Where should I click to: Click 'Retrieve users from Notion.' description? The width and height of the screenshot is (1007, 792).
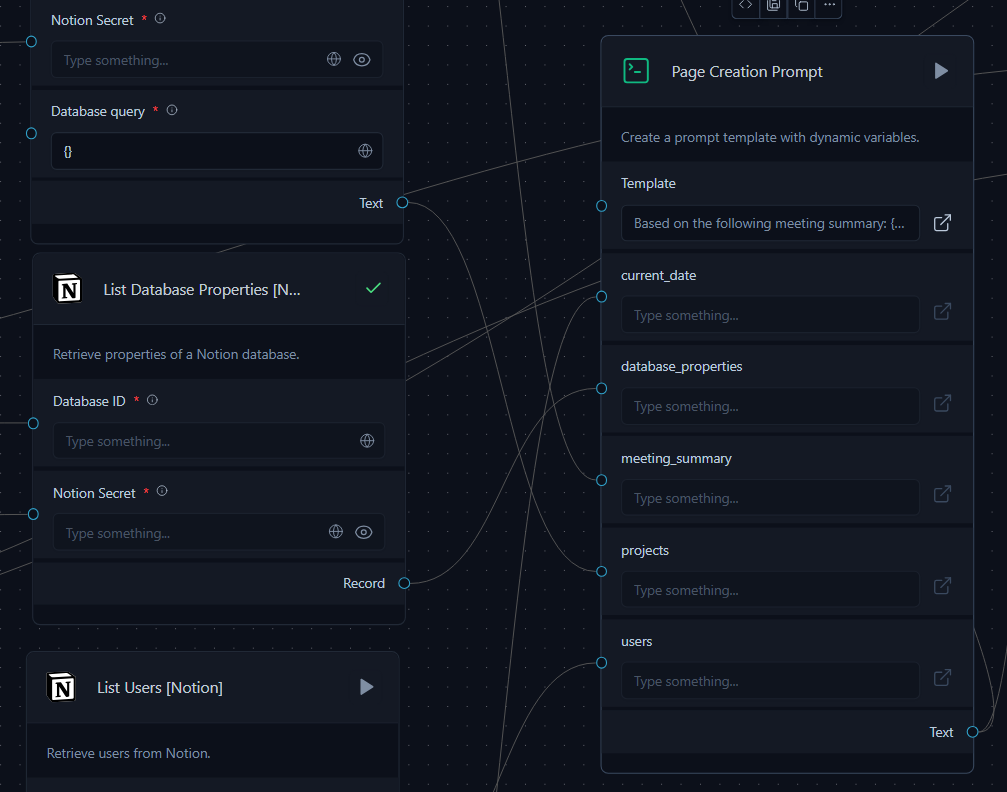pyautogui.click(x=128, y=753)
